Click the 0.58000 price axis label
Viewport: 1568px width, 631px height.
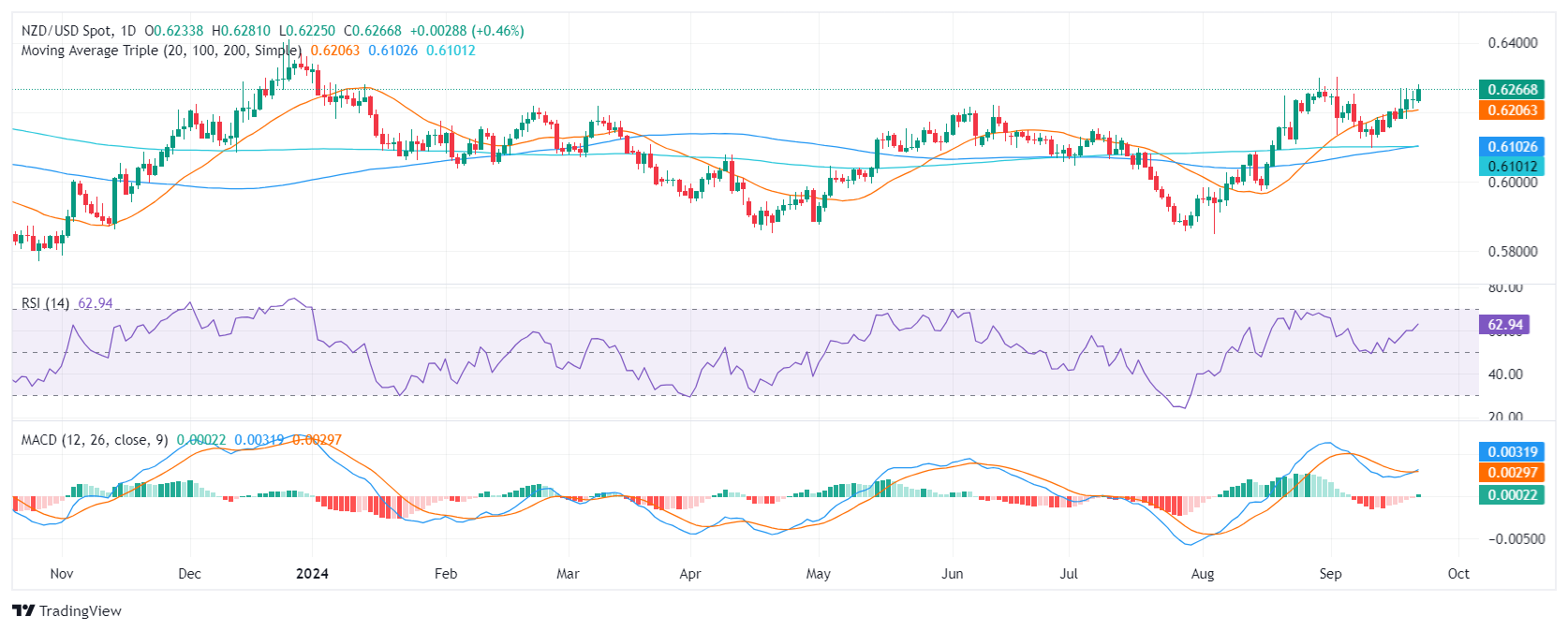1513,252
